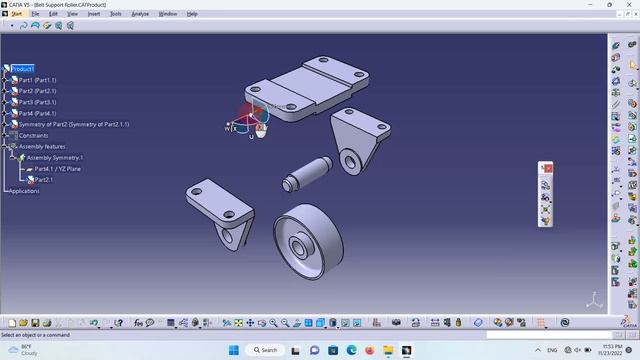The image size is (640, 360).
Task: Click the command input field in status bar
Action: 549,335
